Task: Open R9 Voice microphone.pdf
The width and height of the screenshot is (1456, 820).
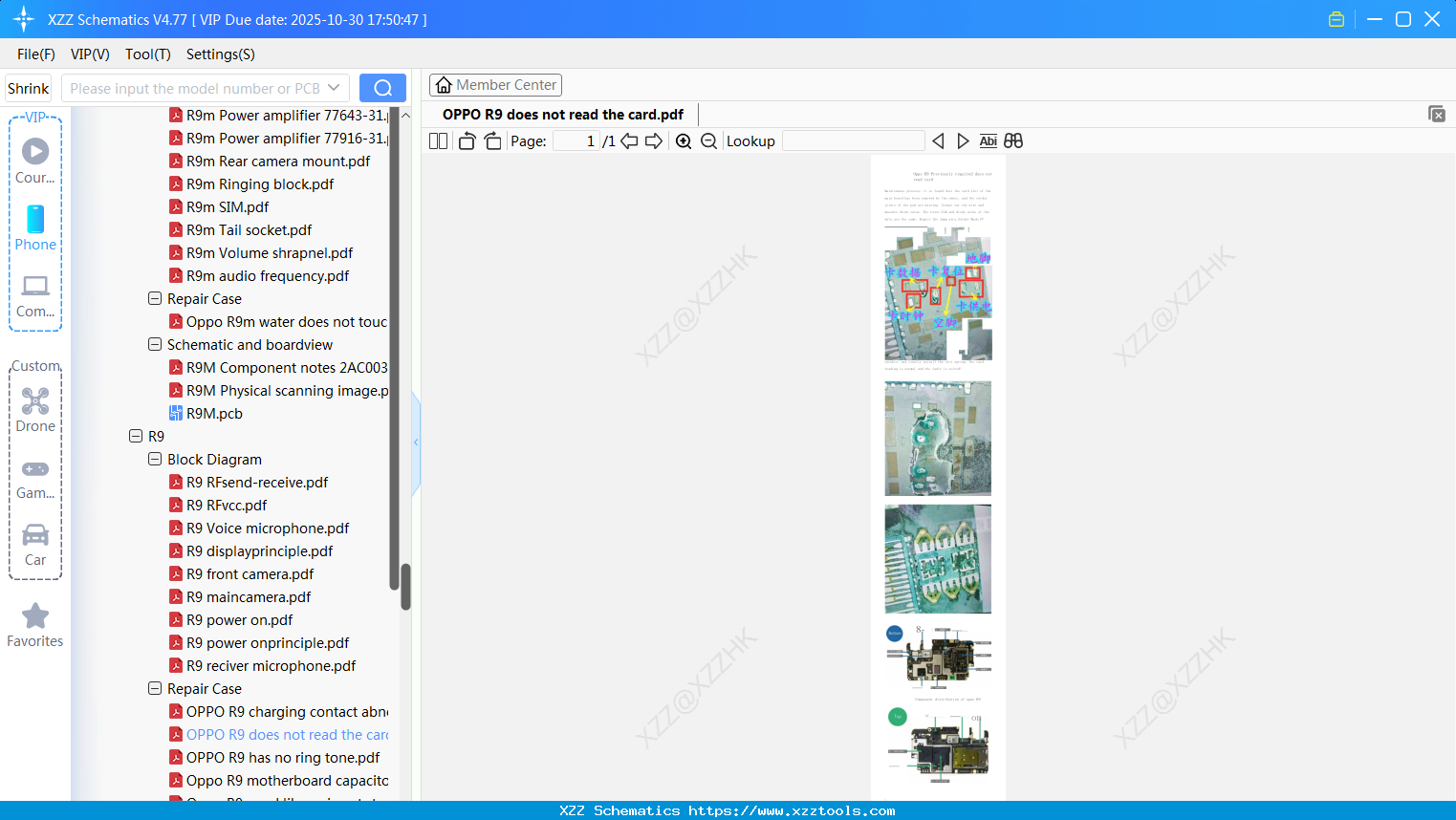Action: click(x=259, y=529)
